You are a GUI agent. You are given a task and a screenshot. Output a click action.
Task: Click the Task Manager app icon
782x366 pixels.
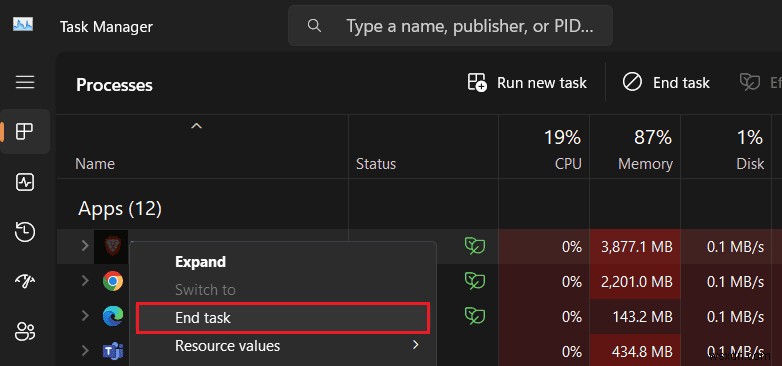(23, 25)
